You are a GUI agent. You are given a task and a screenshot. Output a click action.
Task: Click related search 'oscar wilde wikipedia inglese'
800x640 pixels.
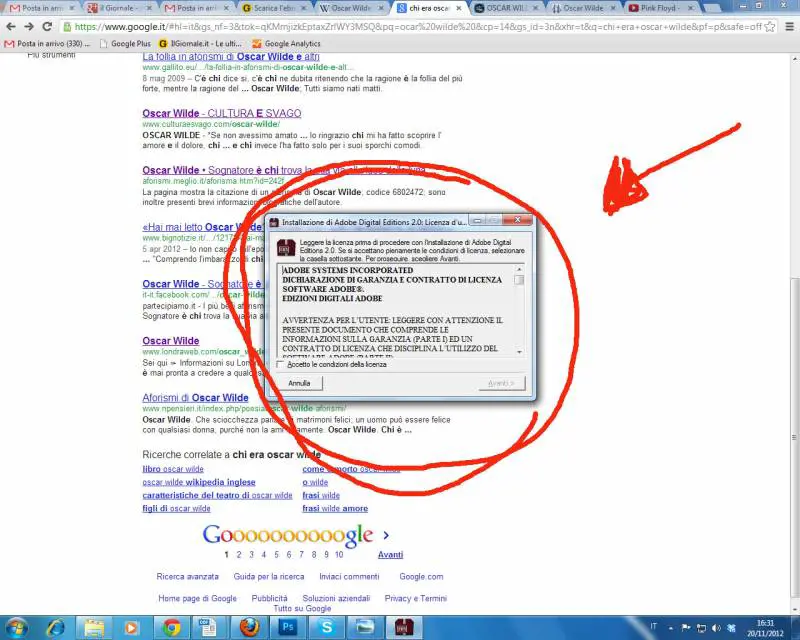tap(199, 482)
